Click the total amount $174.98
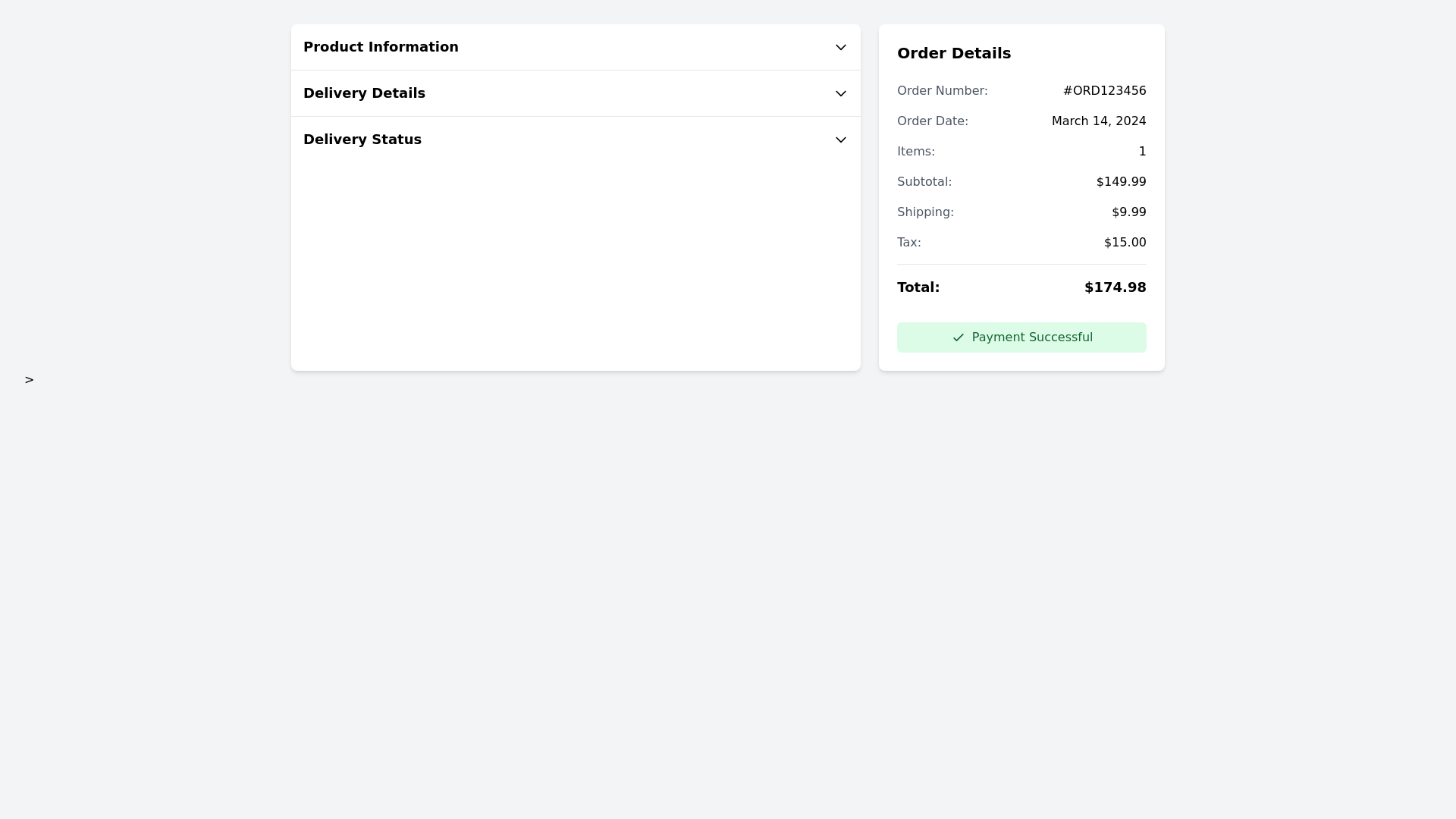 click(1115, 287)
